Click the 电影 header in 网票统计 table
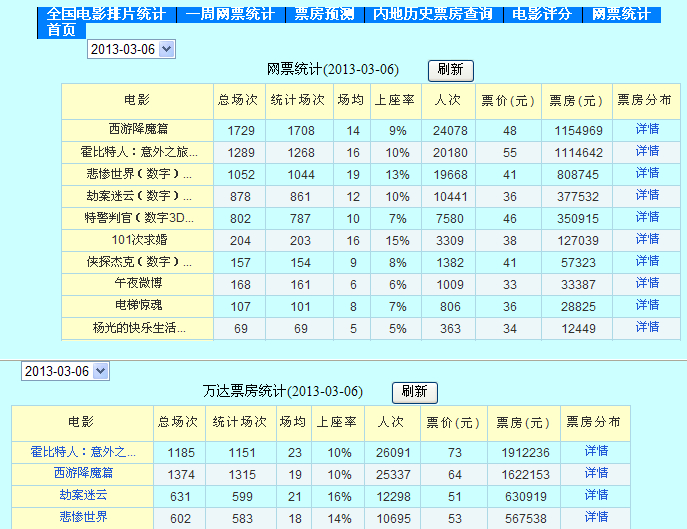The width and height of the screenshot is (687, 529). [137, 100]
